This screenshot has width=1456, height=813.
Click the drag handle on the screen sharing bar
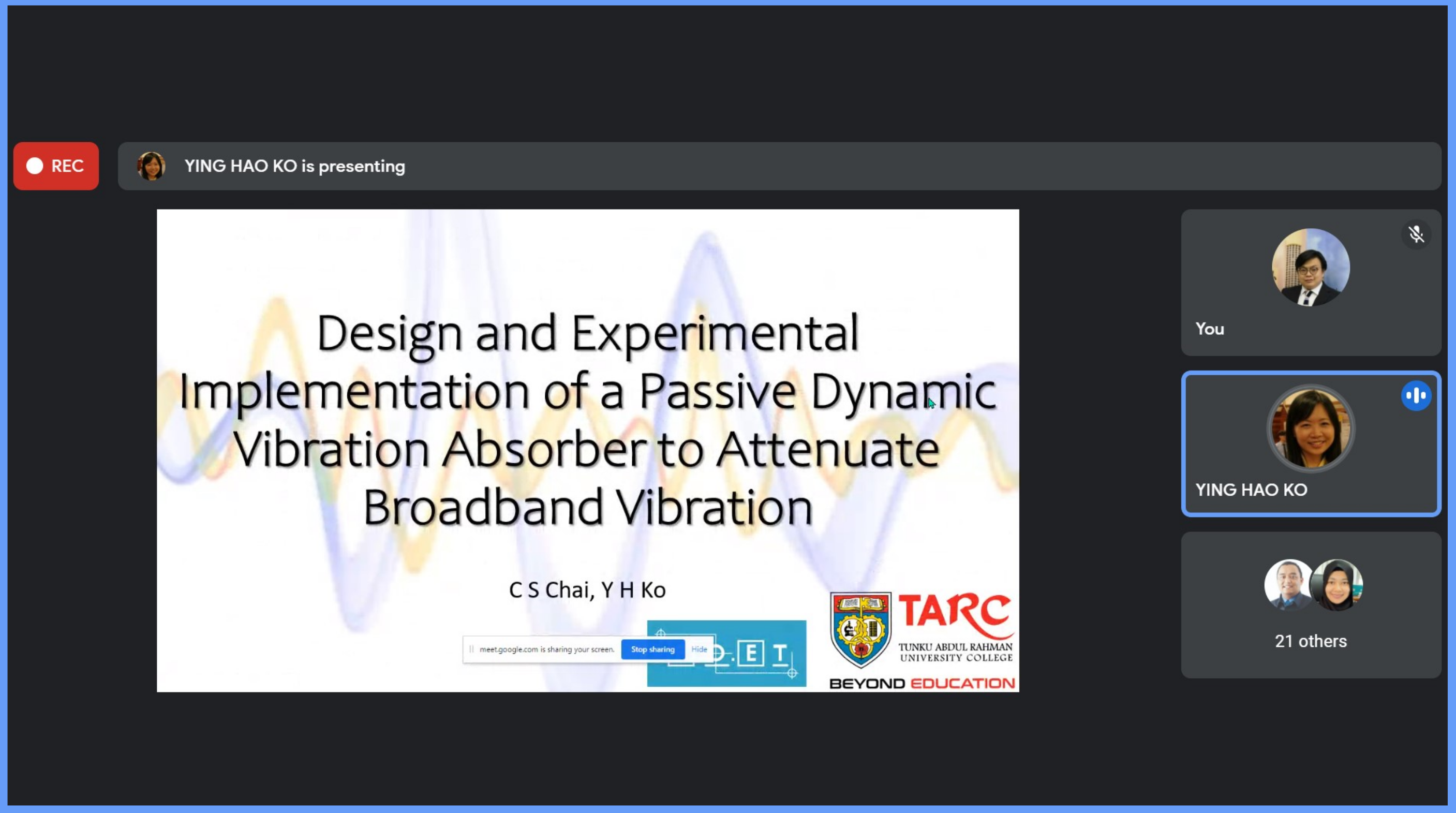pyautogui.click(x=471, y=649)
